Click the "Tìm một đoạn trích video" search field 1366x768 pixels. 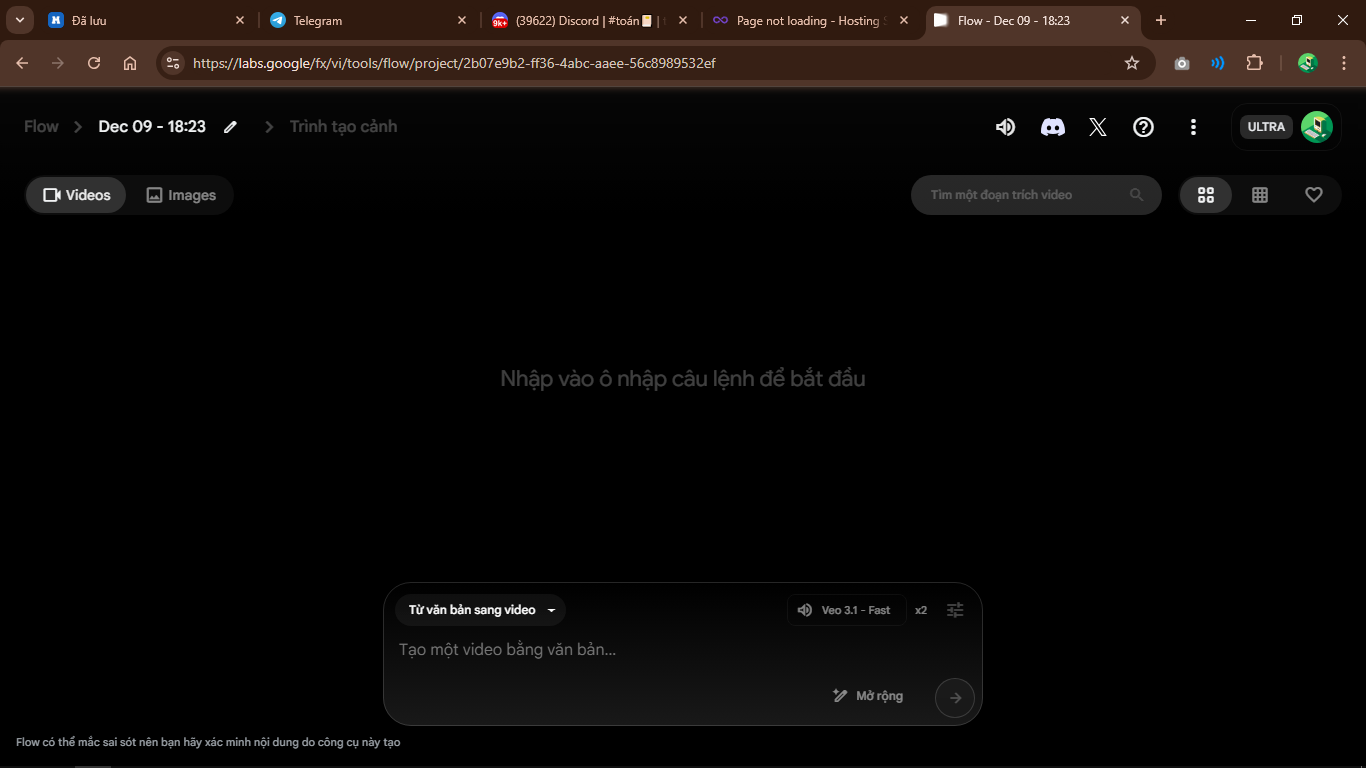pos(1025,195)
